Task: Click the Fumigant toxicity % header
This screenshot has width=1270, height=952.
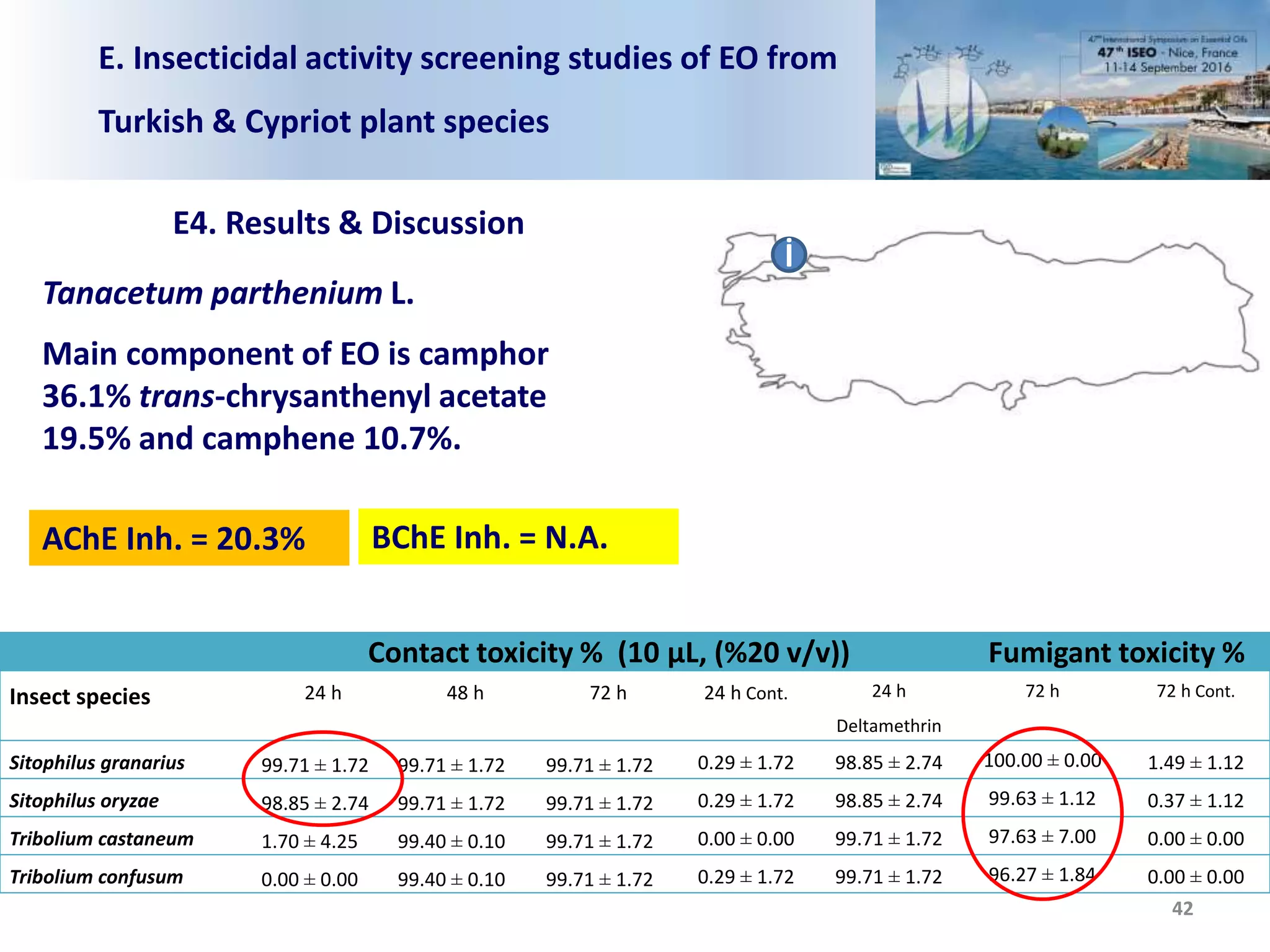Action: tap(1116, 653)
